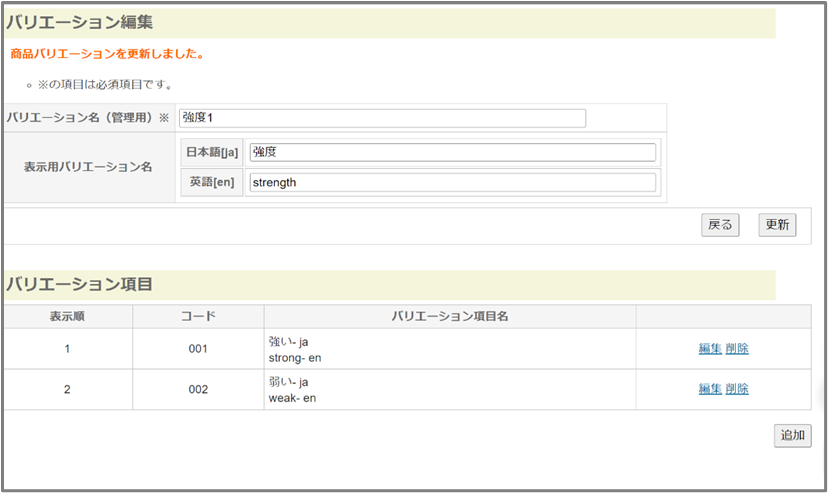The width and height of the screenshot is (828, 493).
Task: Click the コード column header
Action: click(x=198, y=316)
